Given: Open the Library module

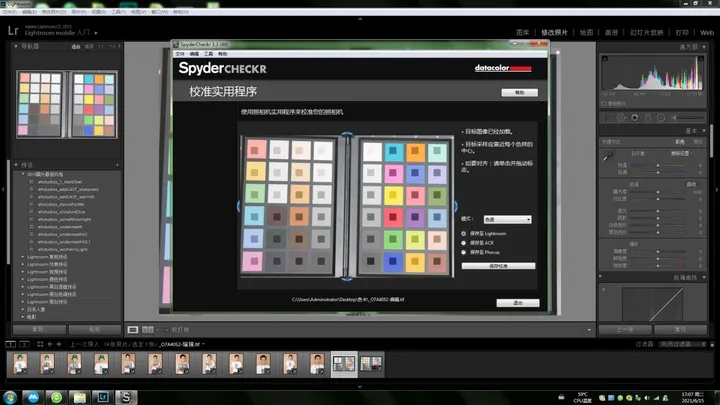Looking at the screenshot, I should pos(523,33).
